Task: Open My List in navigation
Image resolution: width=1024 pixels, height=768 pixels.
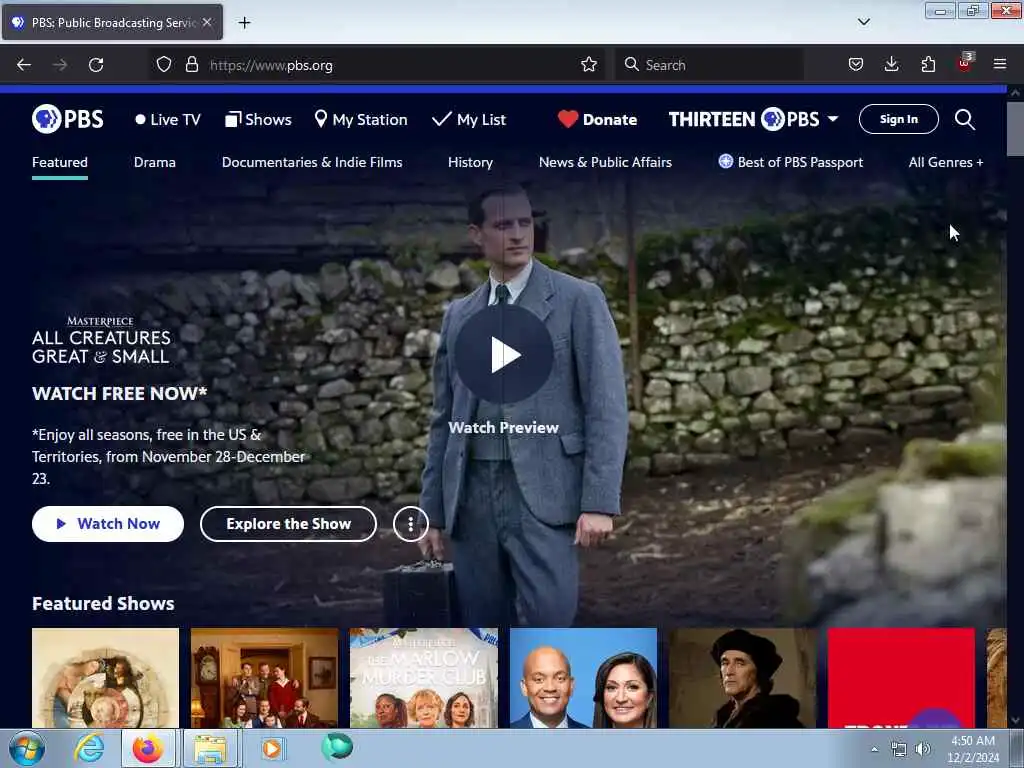Action: tap(469, 120)
